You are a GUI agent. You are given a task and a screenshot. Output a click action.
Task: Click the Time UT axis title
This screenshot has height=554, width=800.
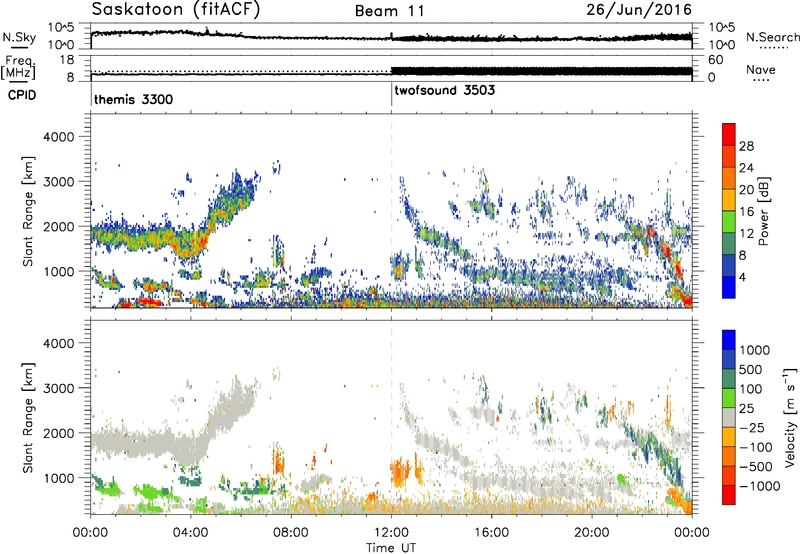(391, 548)
